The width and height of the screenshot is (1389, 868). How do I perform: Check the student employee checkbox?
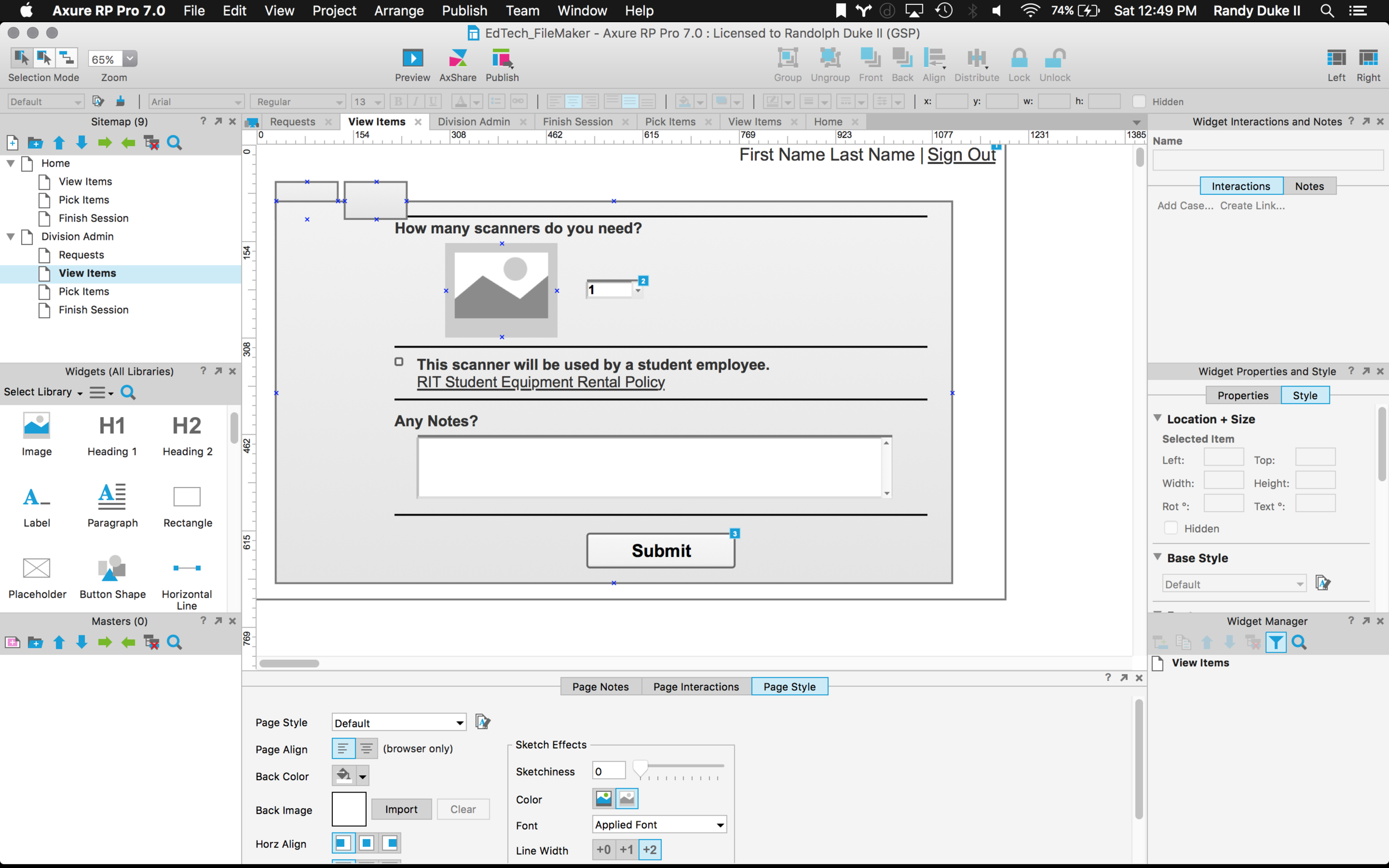[x=398, y=362]
